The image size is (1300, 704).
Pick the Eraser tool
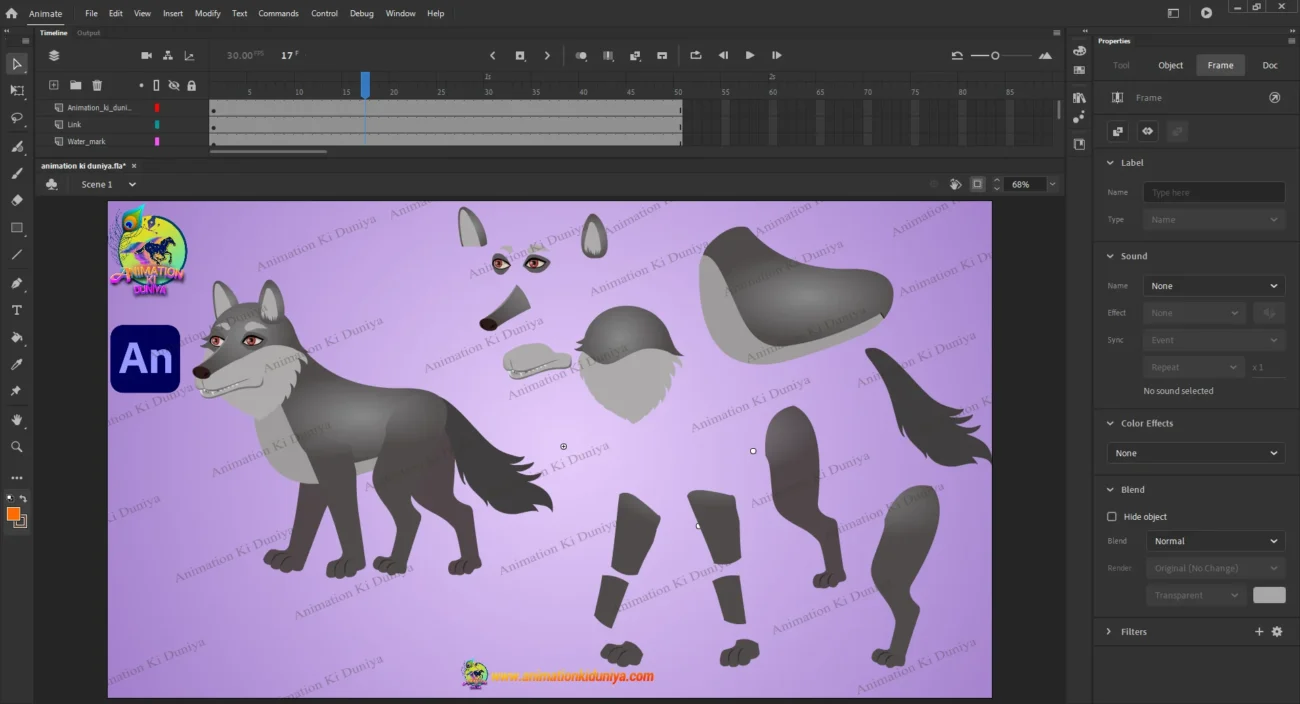[17, 200]
